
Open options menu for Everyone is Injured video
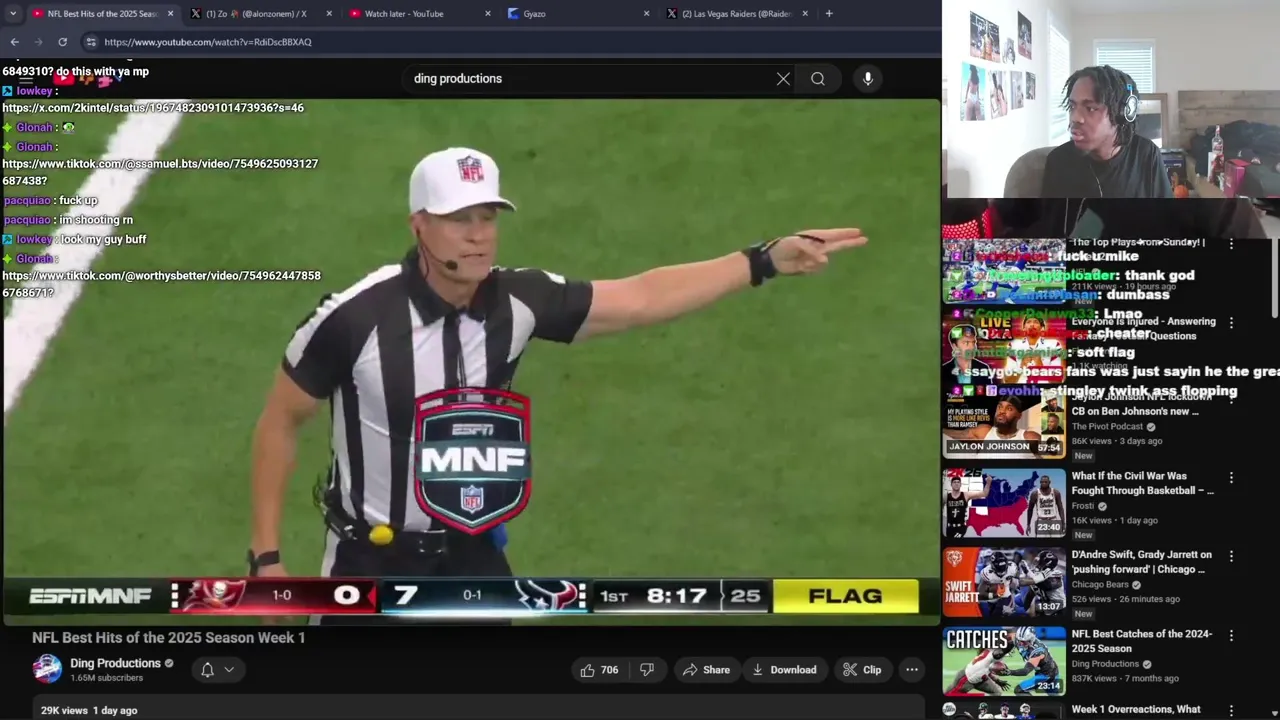coord(1231,323)
